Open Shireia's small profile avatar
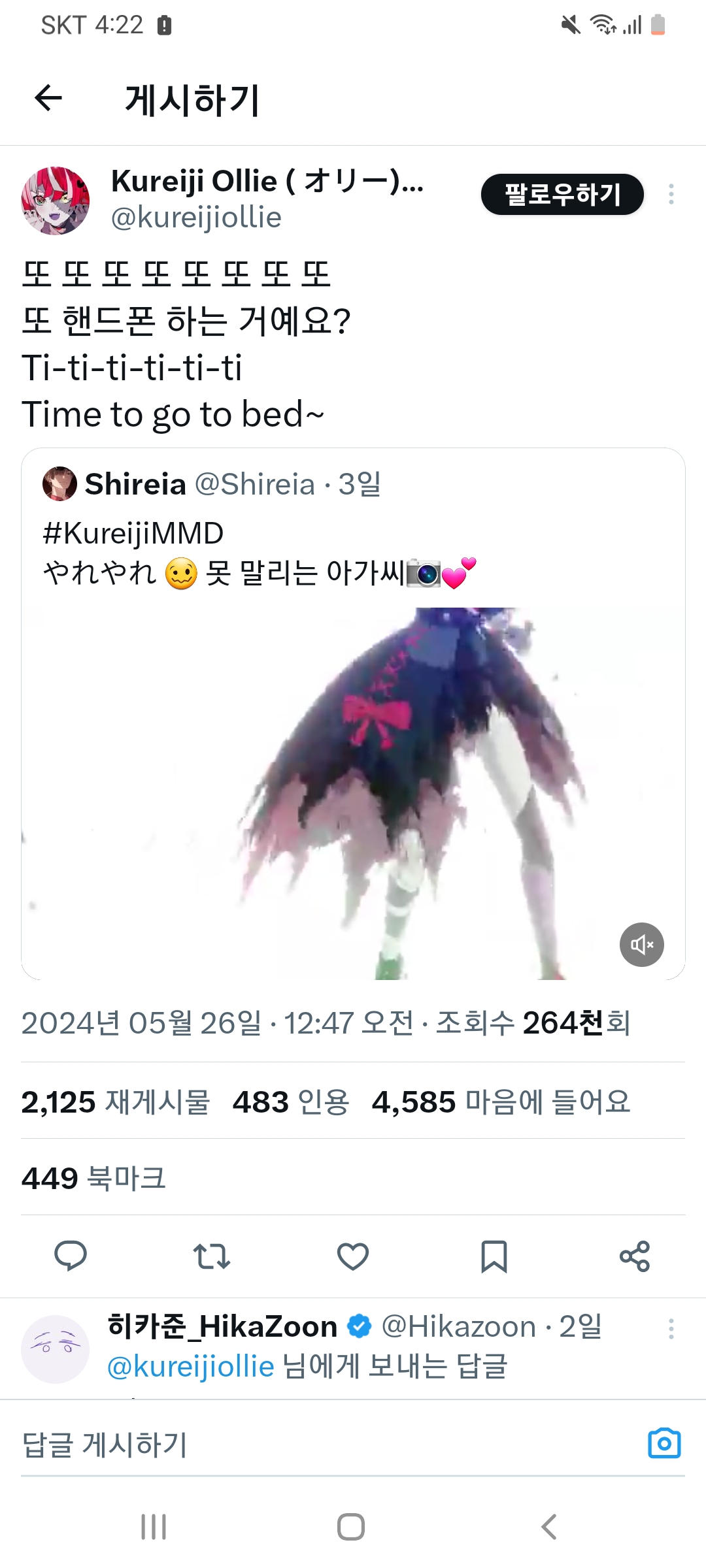Screen dimensions: 706x1568 59,484
